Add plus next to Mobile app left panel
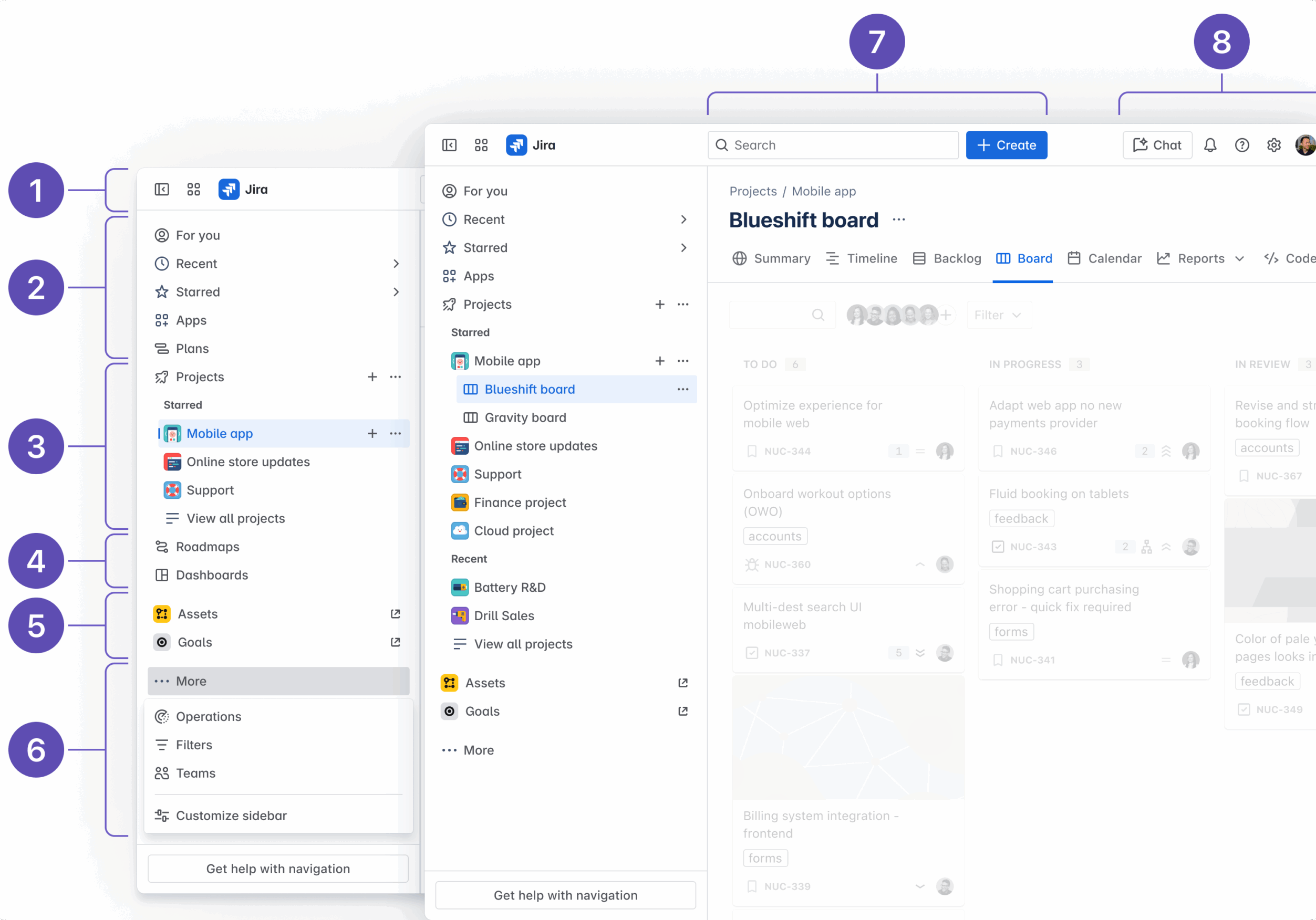This screenshot has height=920, width=1316. 372,434
